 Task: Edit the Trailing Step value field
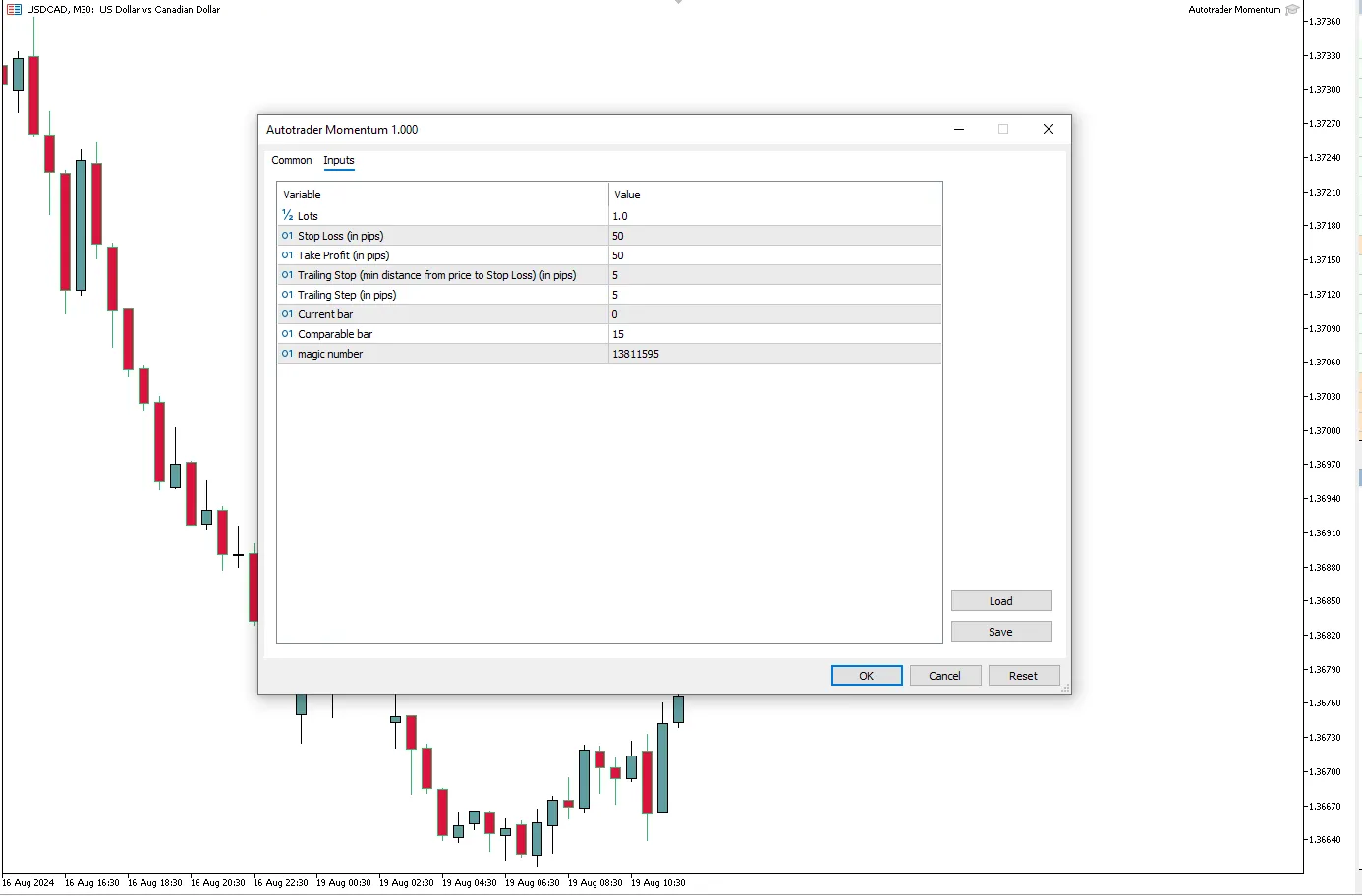[x=775, y=295]
